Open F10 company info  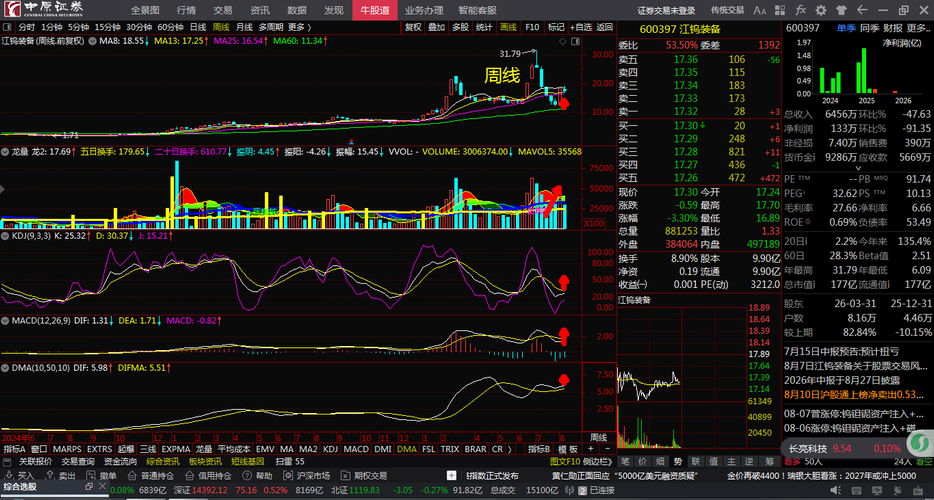tap(532, 27)
